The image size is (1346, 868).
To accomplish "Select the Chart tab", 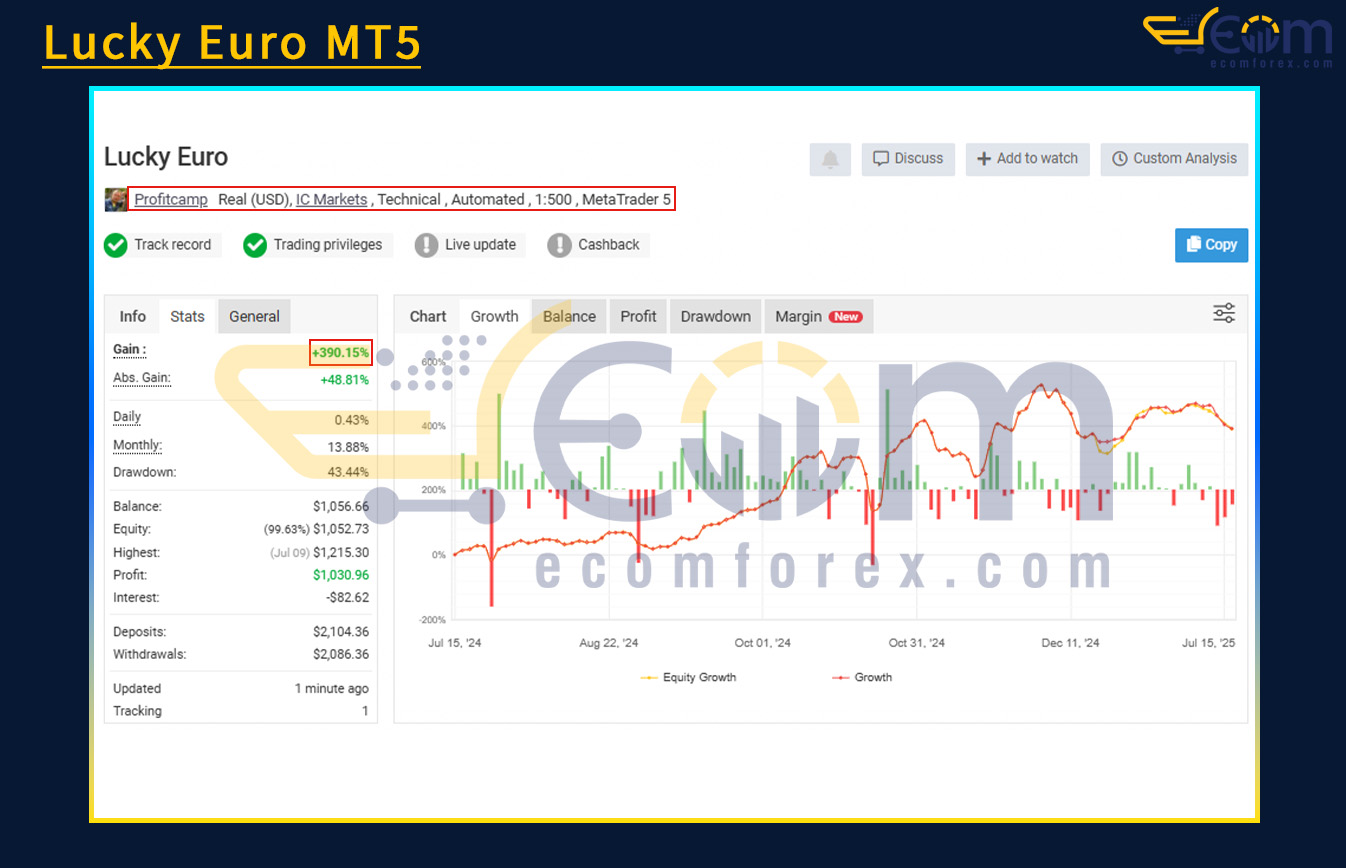I will 428,316.
